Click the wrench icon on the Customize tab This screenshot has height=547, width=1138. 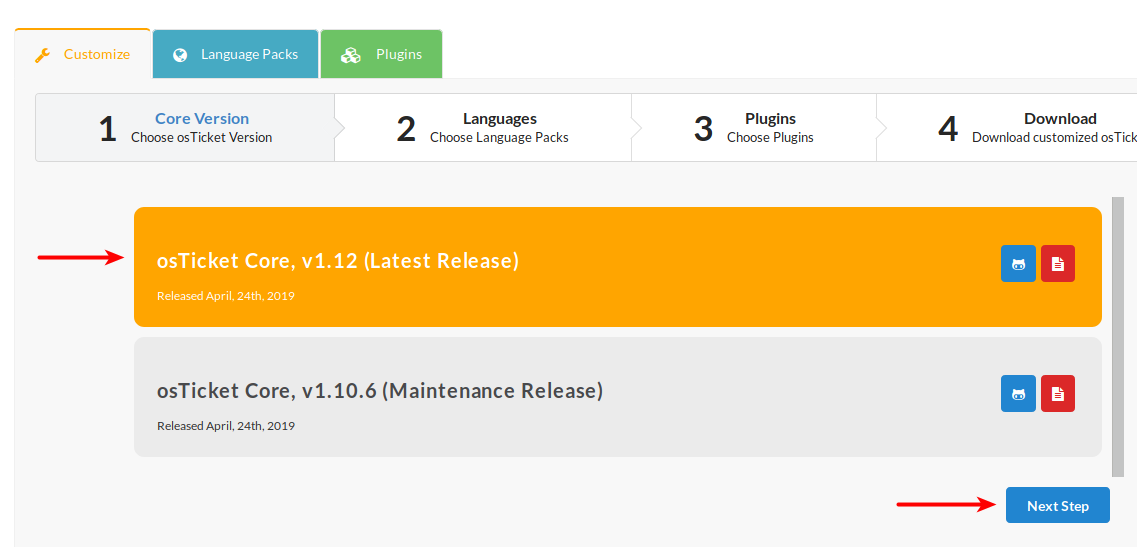tap(42, 55)
